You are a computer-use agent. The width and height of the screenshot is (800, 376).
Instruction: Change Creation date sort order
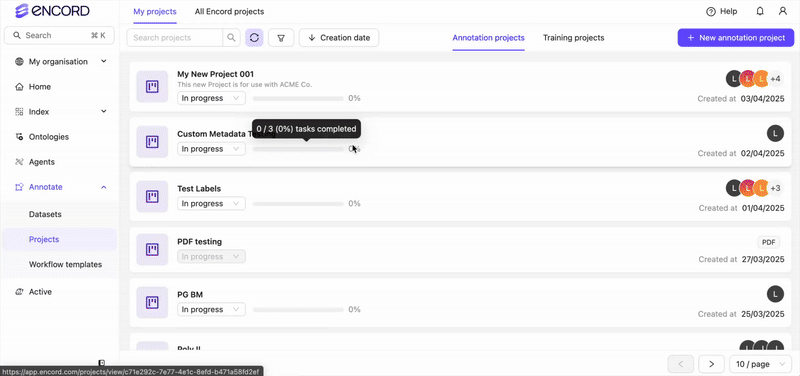click(x=339, y=38)
